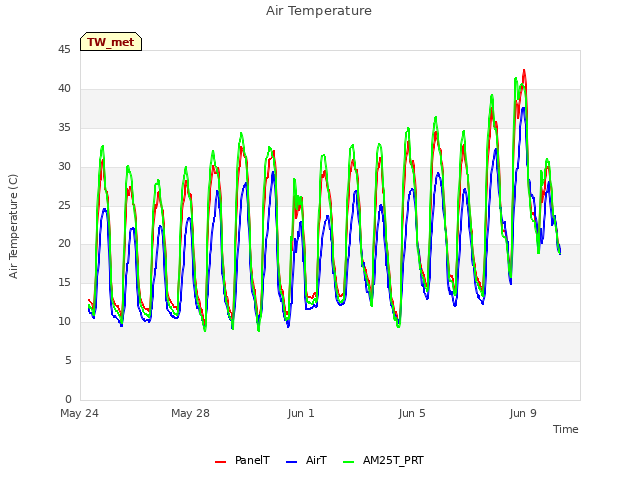The width and height of the screenshot is (640, 480).
Task: Click the 'Air Temperature (C)' y-axis title
Action: click(x=13, y=227)
